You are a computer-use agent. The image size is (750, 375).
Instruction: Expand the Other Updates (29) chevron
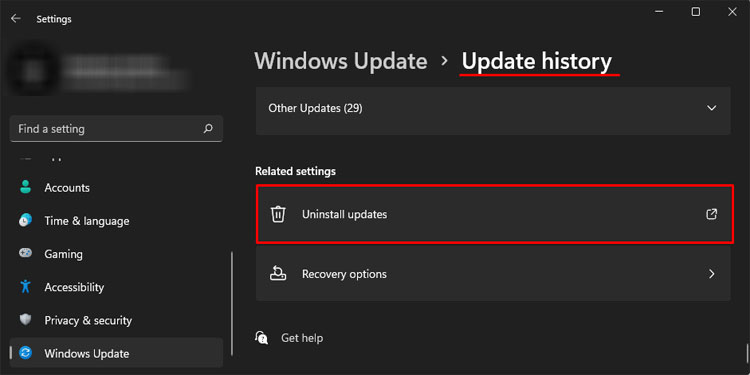(712, 108)
